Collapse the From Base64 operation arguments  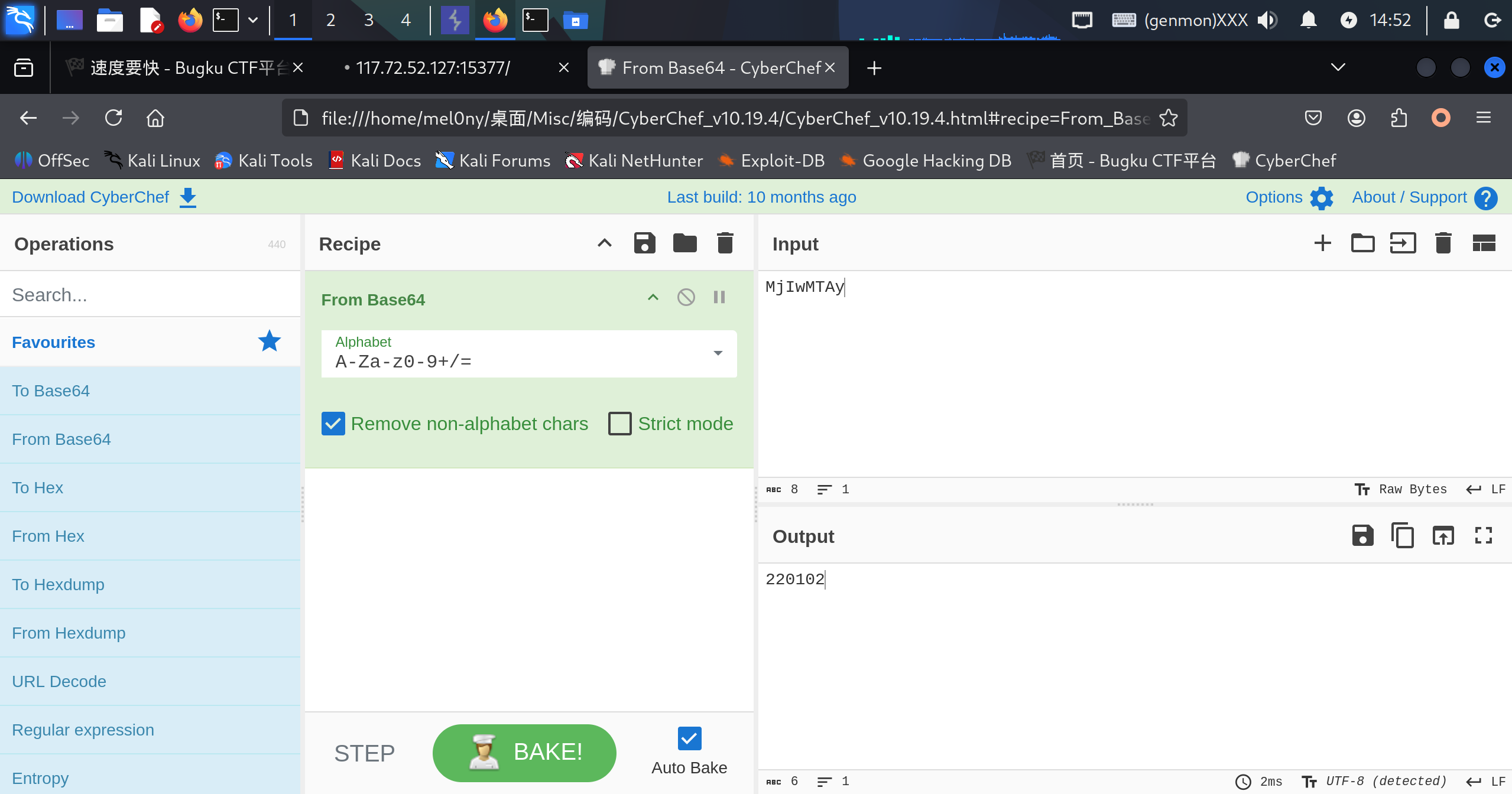[653, 297]
